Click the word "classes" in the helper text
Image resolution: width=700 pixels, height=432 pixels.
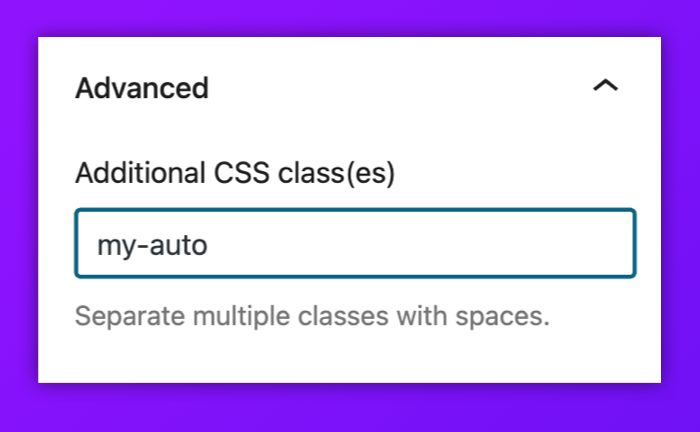(x=343, y=316)
